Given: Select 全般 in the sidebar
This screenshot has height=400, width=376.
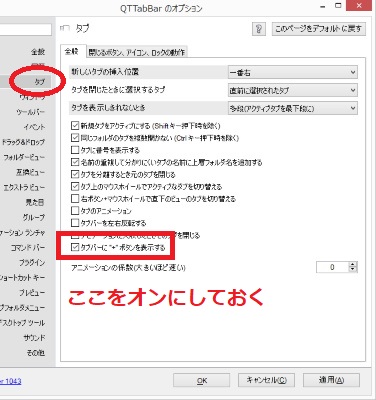Looking at the screenshot, I should coord(38,52).
